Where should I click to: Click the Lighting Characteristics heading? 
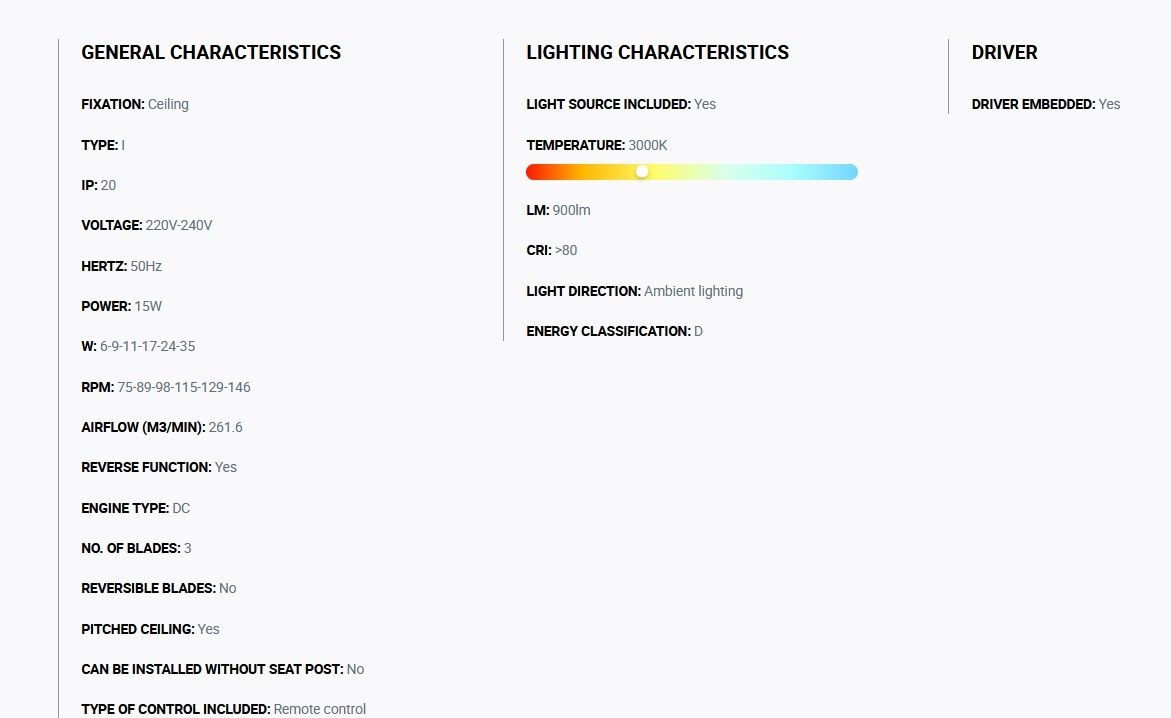point(657,52)
